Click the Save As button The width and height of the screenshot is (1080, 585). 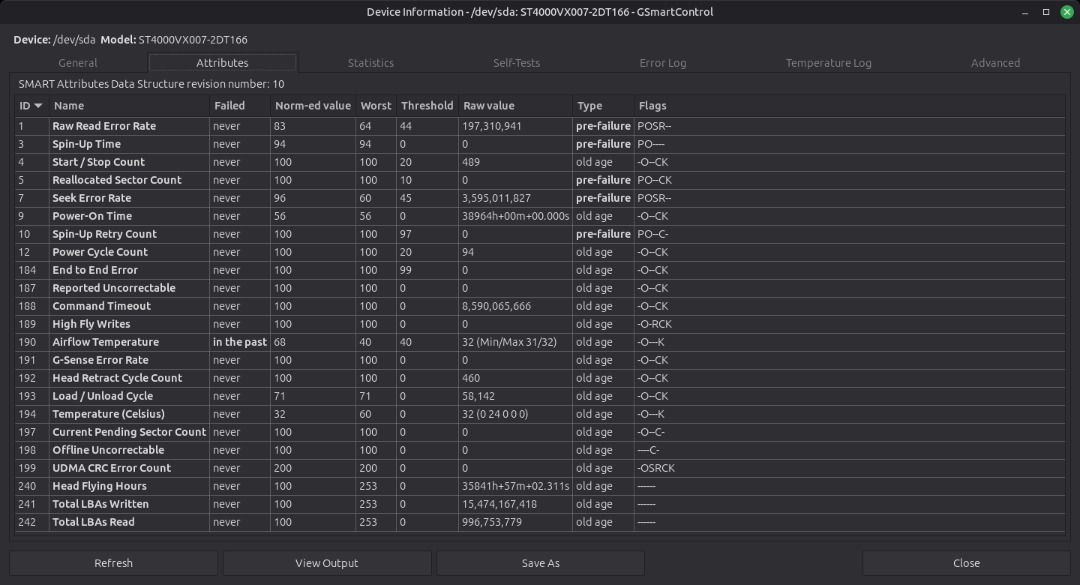point(541,563)
